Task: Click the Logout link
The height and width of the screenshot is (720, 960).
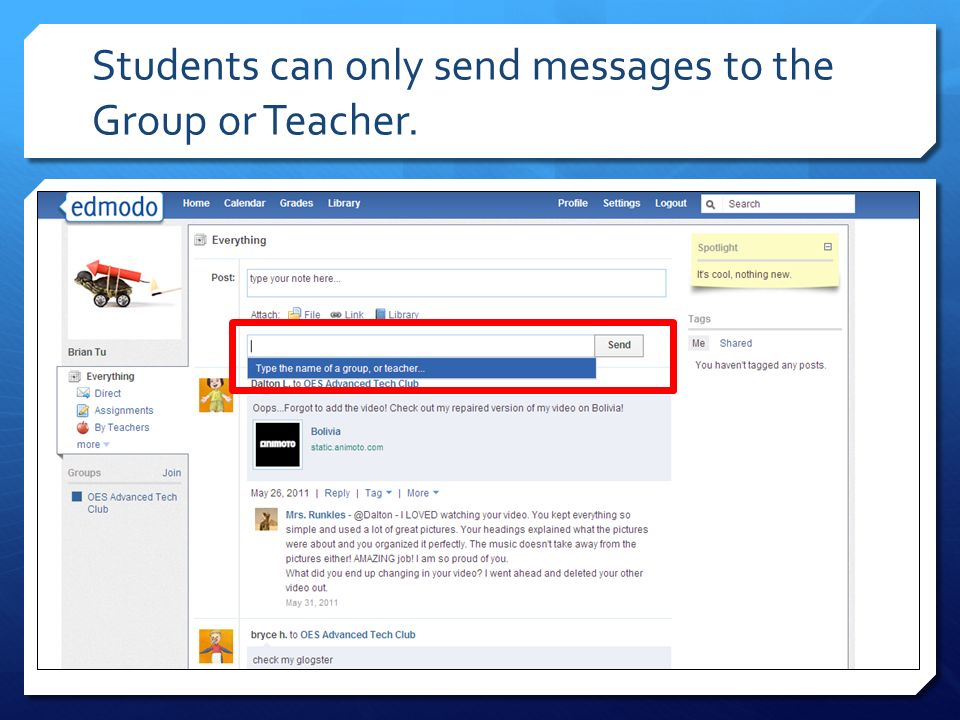Action: 670,203
